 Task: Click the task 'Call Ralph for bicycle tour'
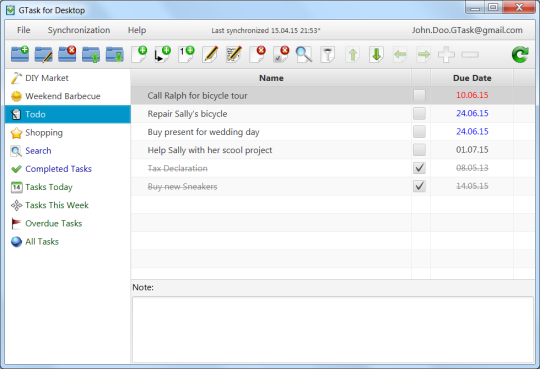[x=197, y=95]
